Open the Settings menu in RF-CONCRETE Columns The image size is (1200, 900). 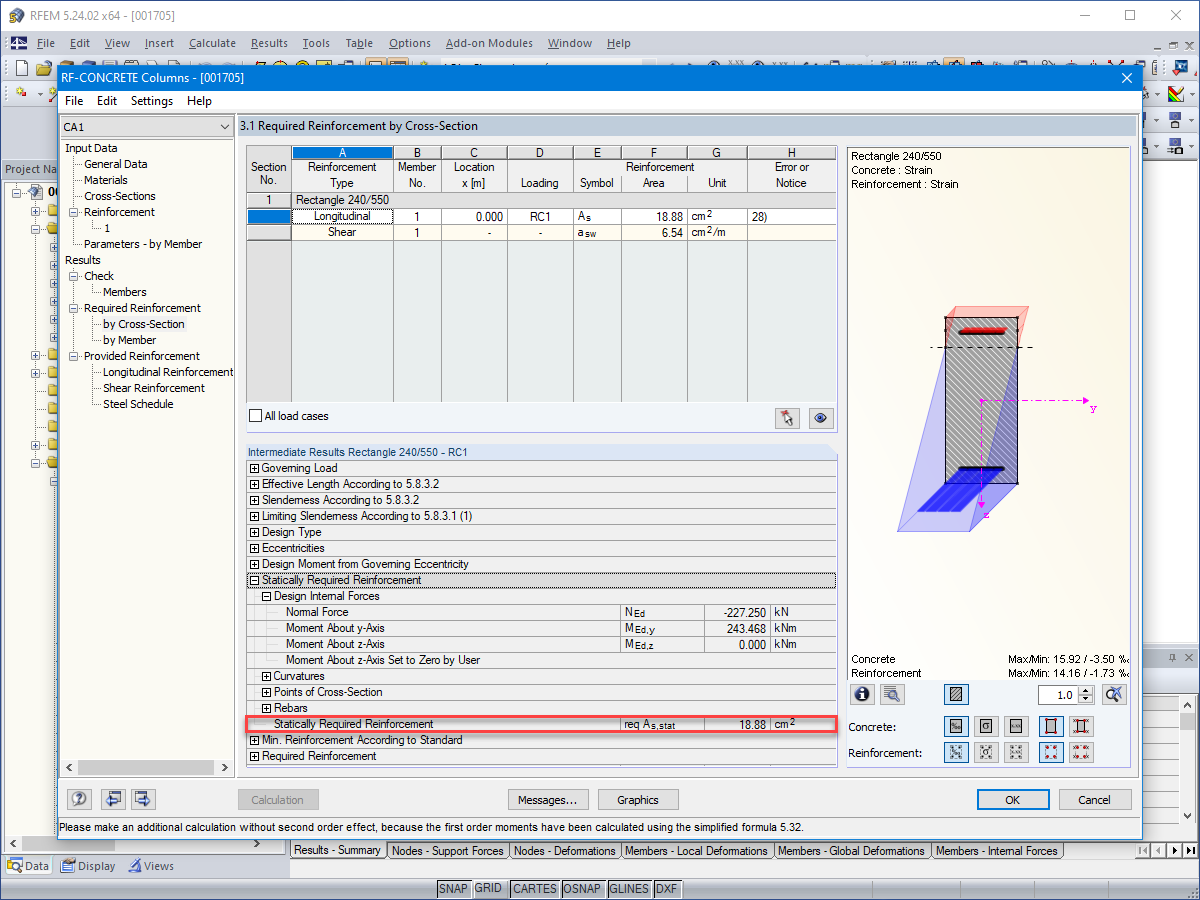point(151,100)
